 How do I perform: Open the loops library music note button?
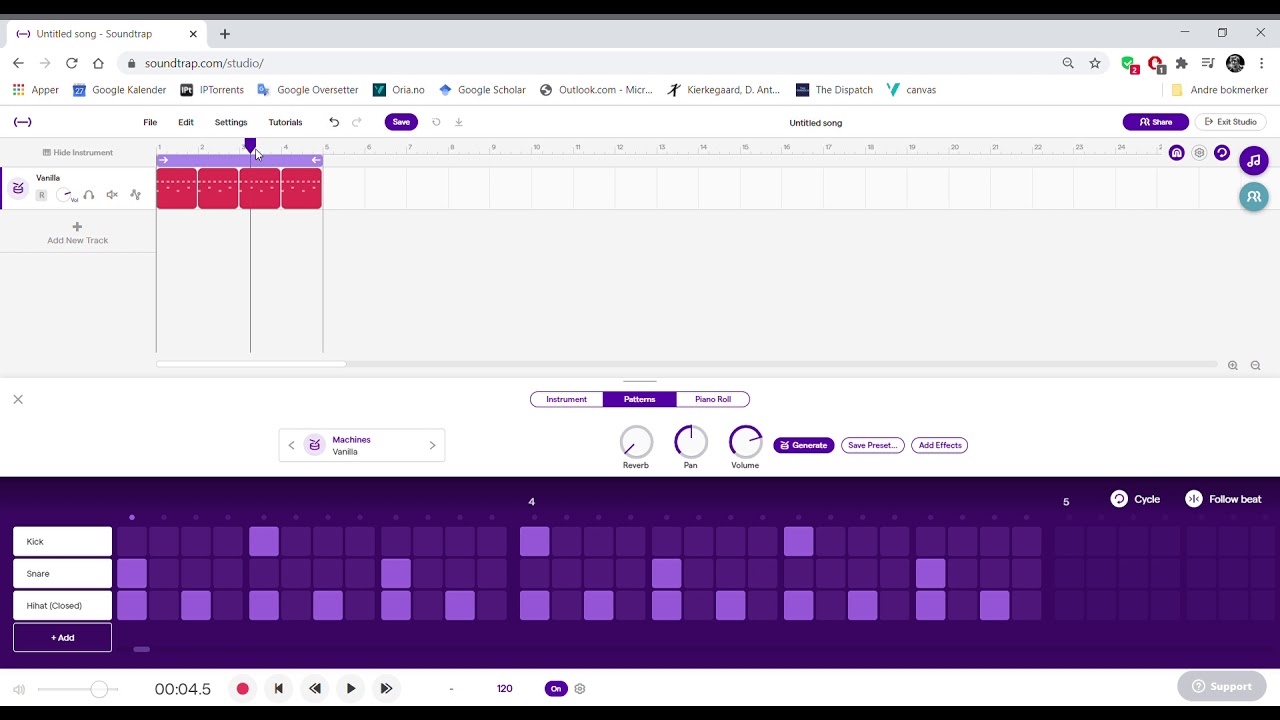pyautogui.click(x=1254, y=160)
